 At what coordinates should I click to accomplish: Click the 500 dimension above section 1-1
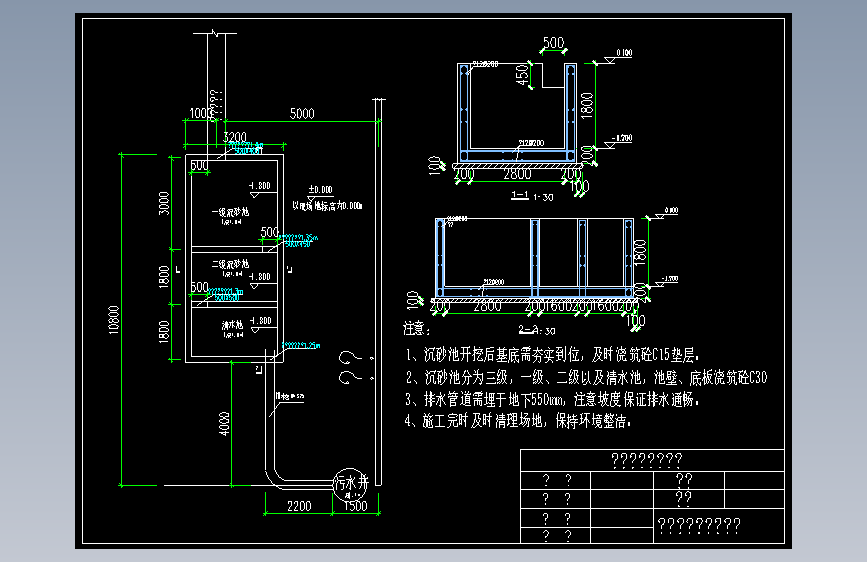pyautogui.click(x=553, y=43)
